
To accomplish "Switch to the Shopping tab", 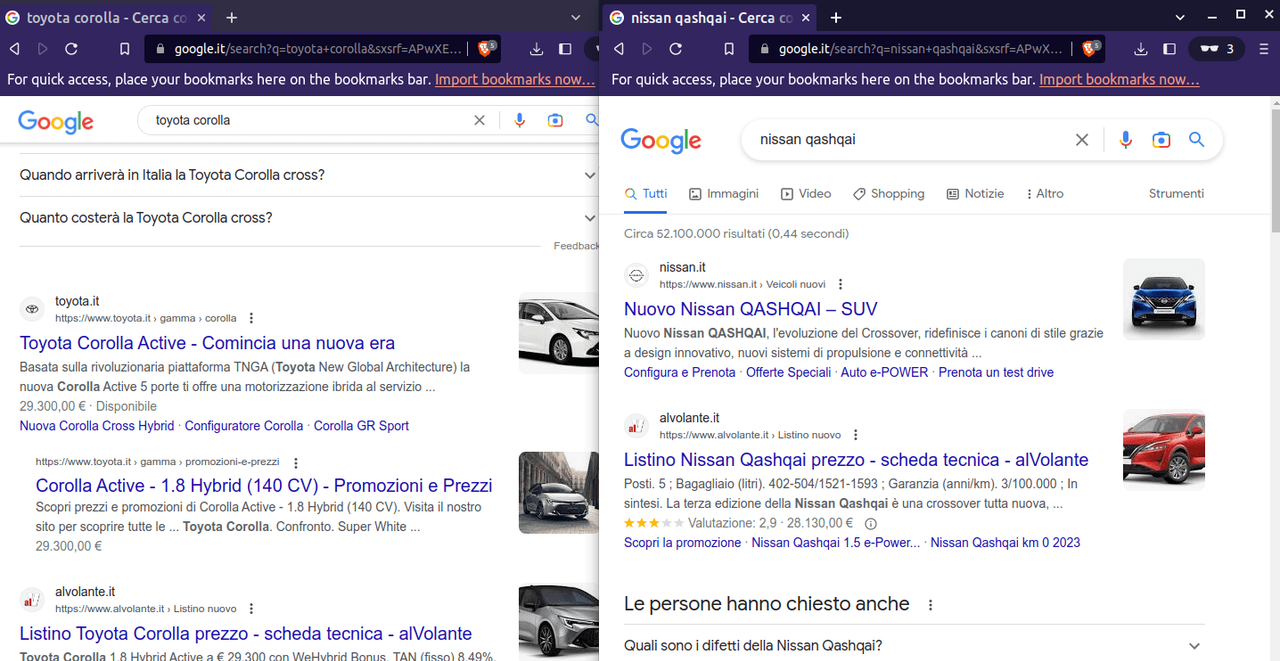I will coord(888,194).
